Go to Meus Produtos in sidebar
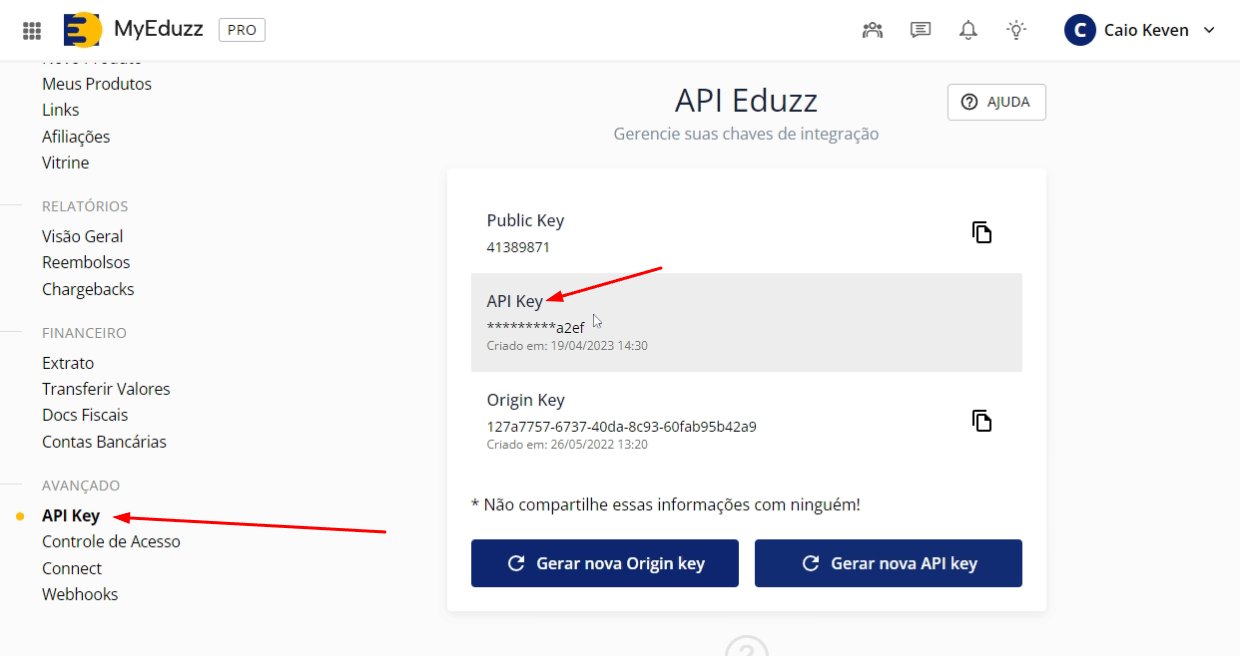Image resolution: width=1240 pixels, height=656 pixels. tap(97, 84)
